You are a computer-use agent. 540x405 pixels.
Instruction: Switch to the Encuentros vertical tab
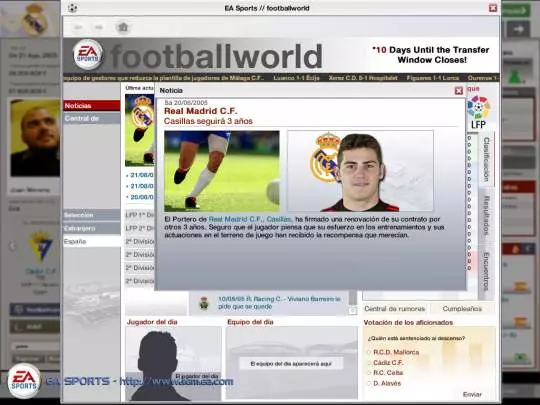486,271
